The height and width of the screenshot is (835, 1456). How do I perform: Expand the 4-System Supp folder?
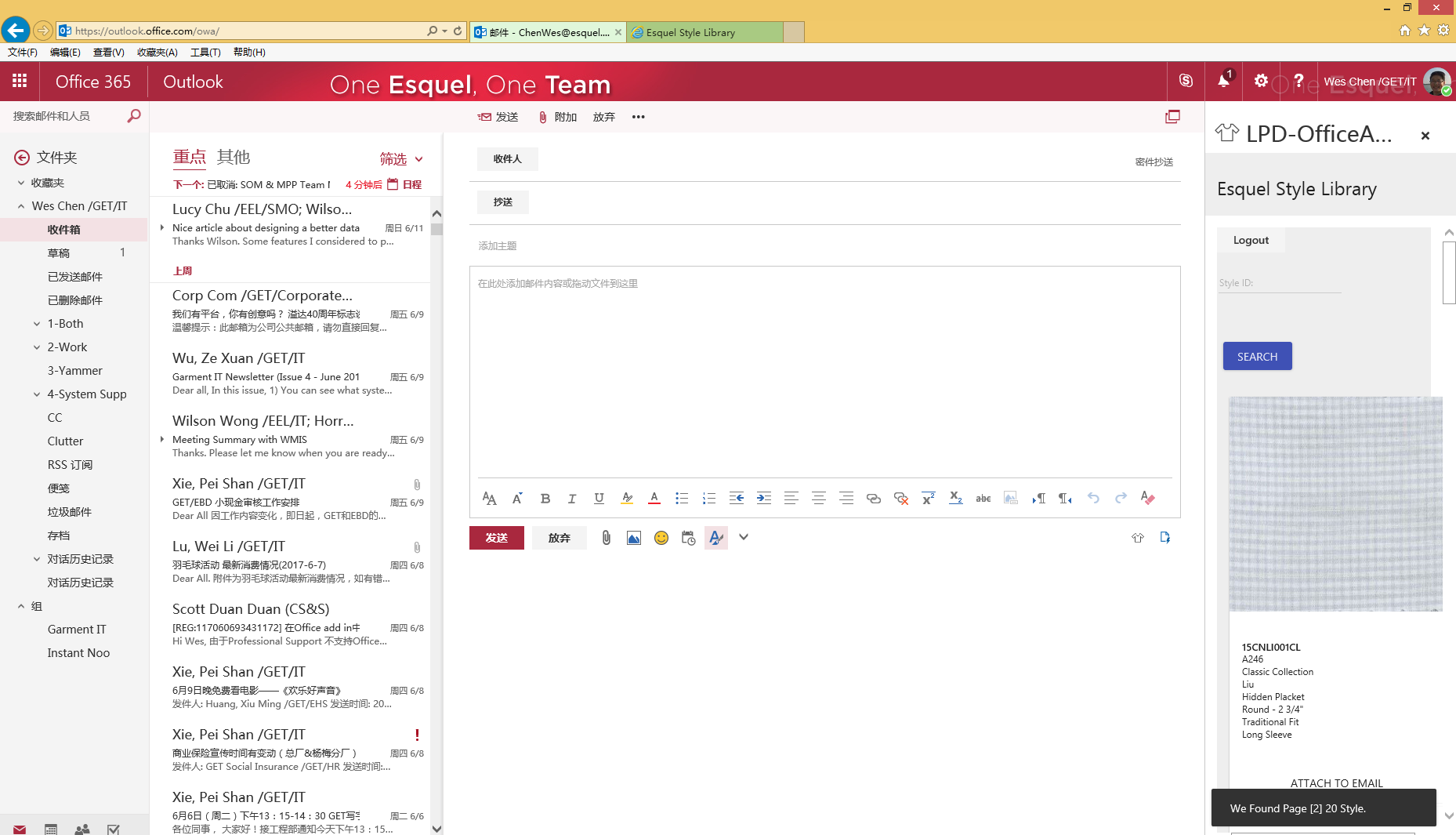pos(37,394)
